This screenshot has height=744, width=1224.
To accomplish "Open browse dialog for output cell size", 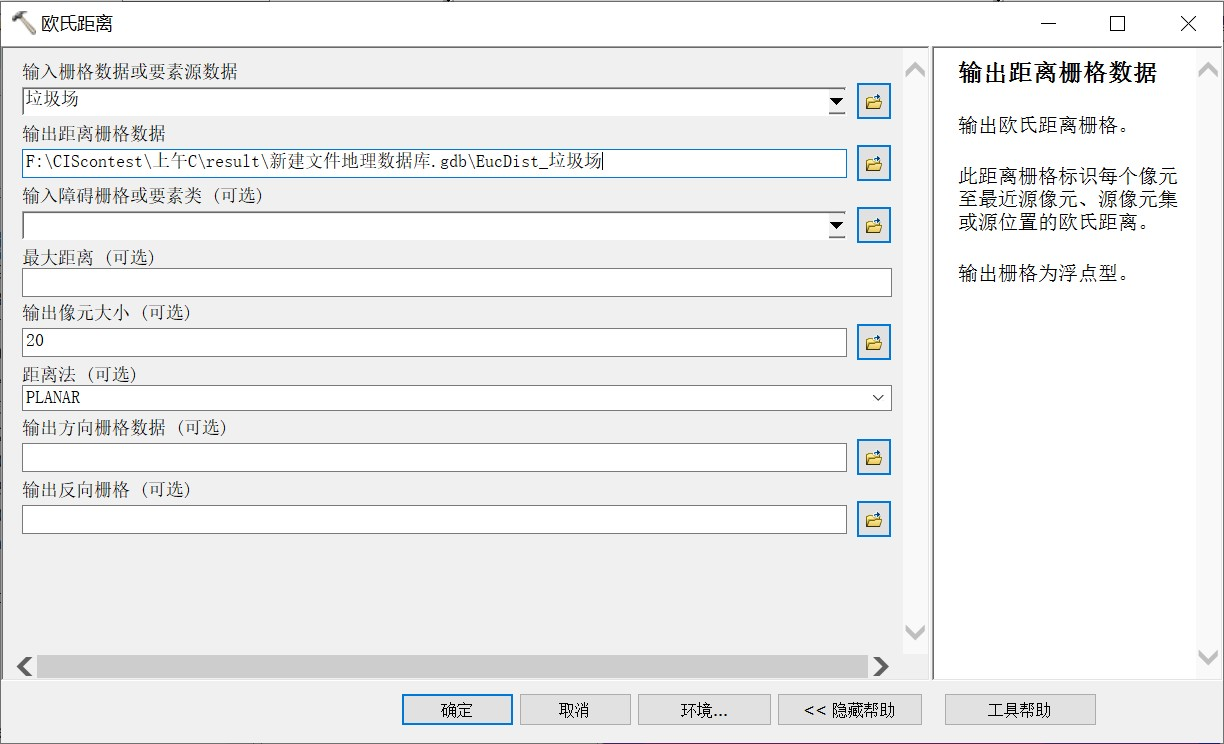I will 872,341.
